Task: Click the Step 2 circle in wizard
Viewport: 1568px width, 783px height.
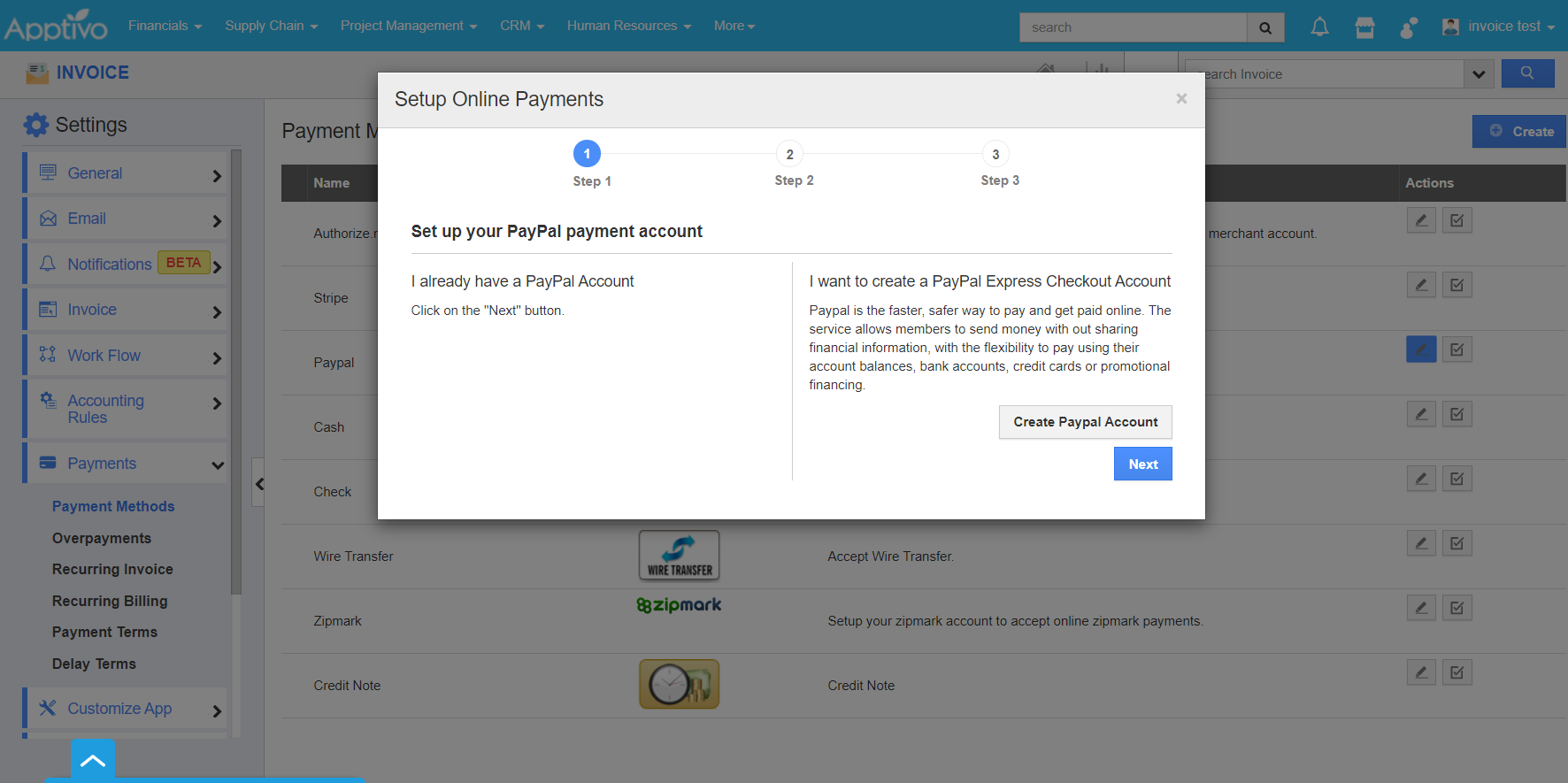Action: click(x=790, y=154)
